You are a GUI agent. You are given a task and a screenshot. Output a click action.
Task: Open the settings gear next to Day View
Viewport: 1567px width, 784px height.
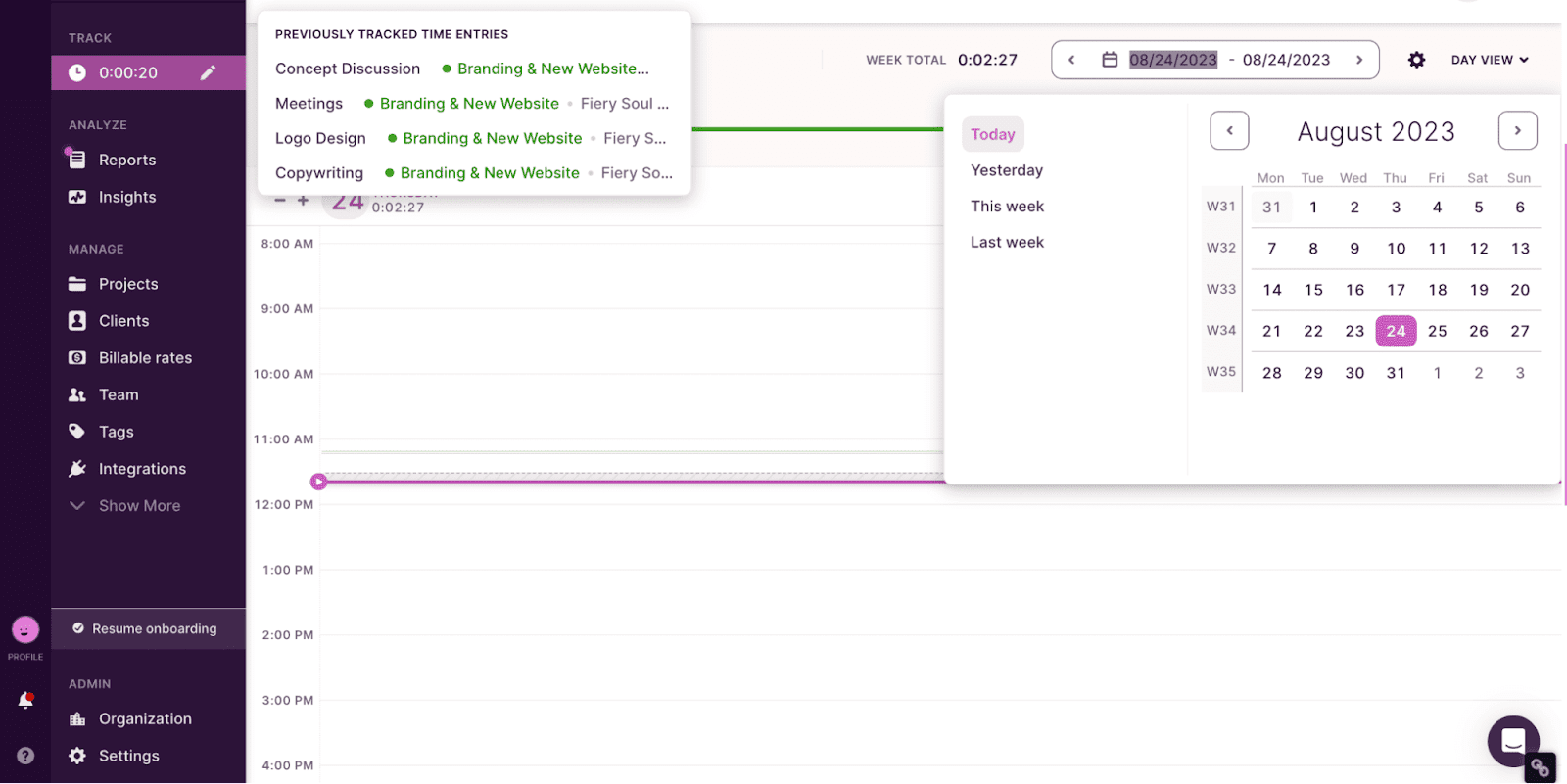pos(1416,60)
